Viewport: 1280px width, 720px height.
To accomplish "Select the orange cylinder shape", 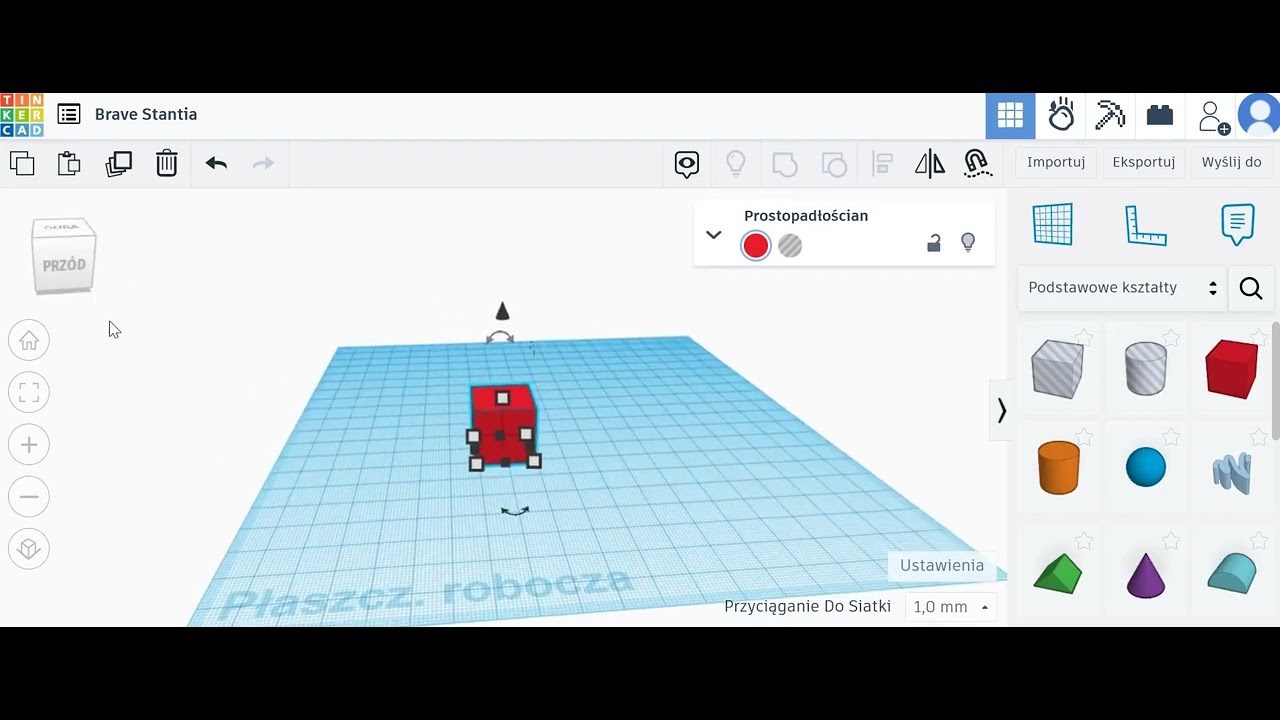I will coord(1059,467).
